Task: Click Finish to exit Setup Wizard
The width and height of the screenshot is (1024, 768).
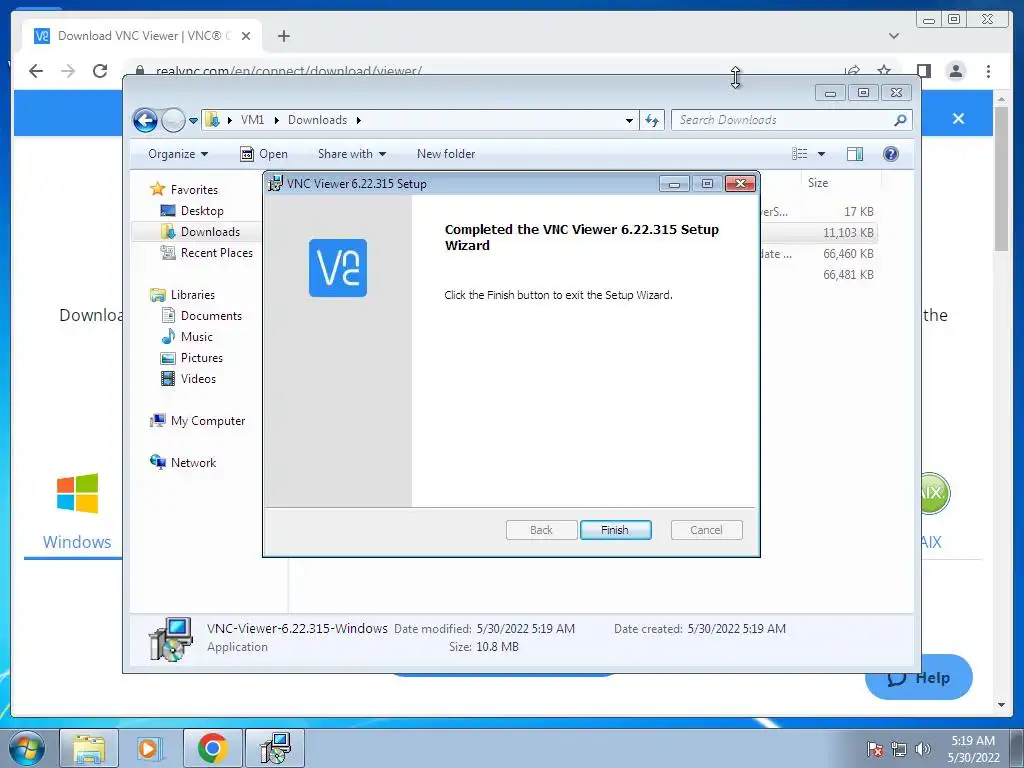Action: tap(615, 530)
